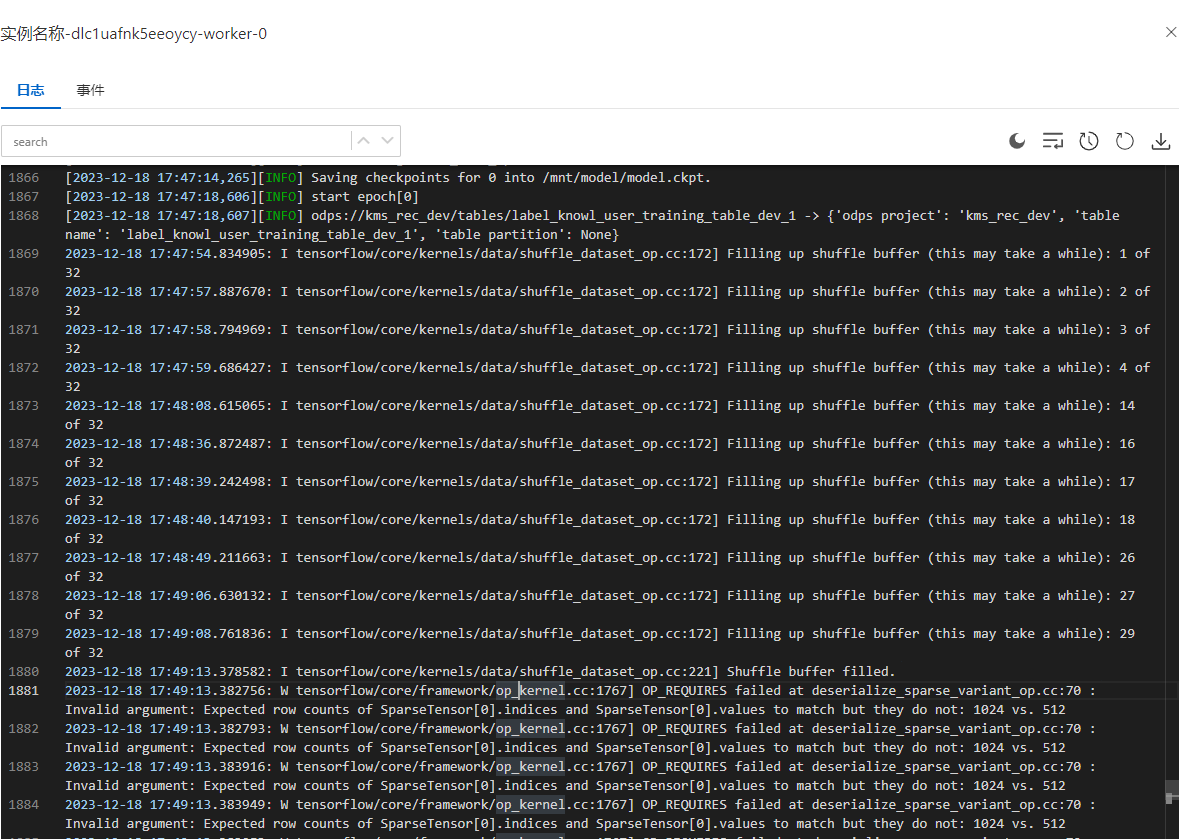Click the 'Shuffle buffer filled.' log message
Screen dimensions: 1179x839
[x=811, y=671]
